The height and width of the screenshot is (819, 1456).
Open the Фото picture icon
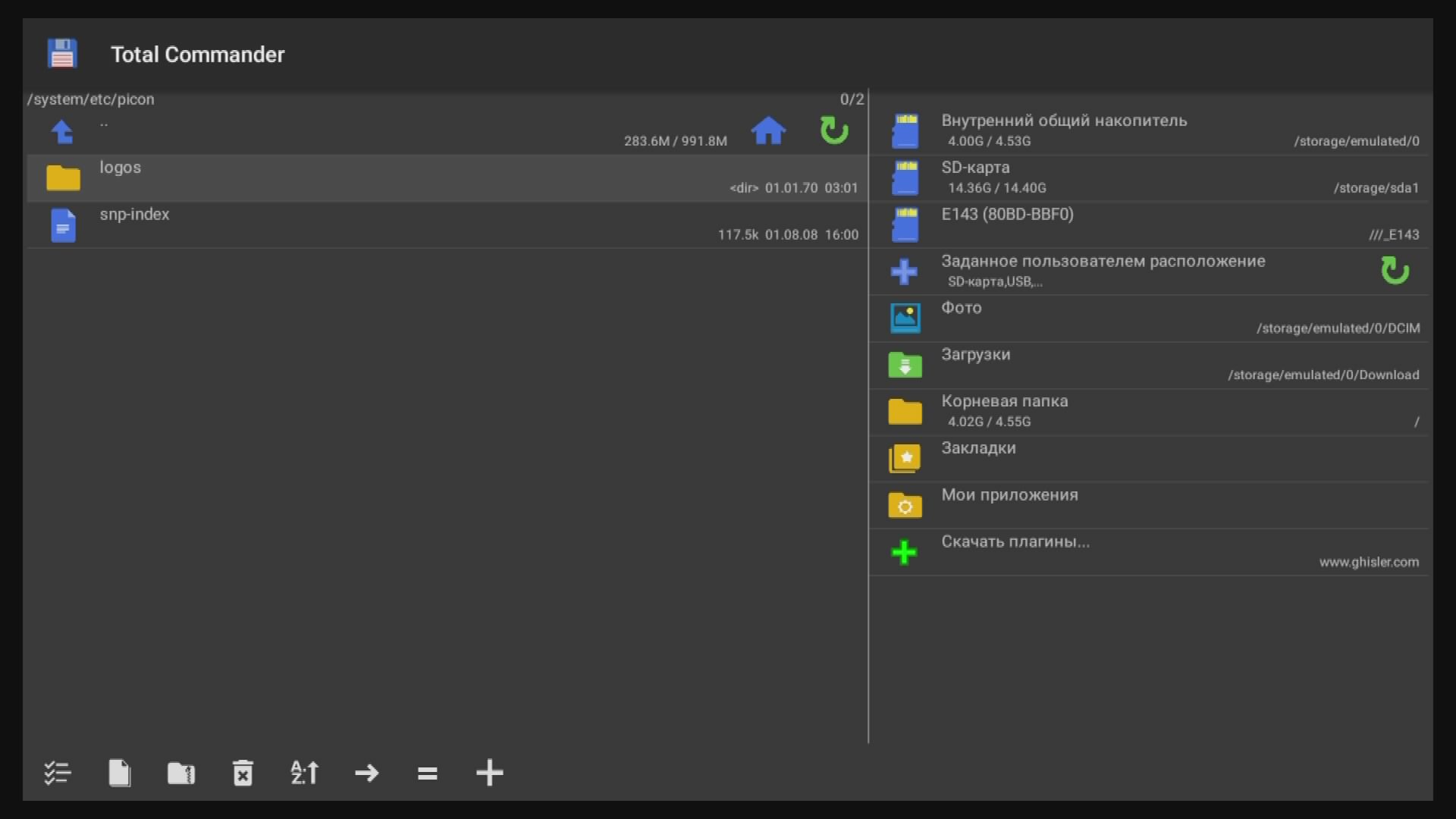click(905, 318)
